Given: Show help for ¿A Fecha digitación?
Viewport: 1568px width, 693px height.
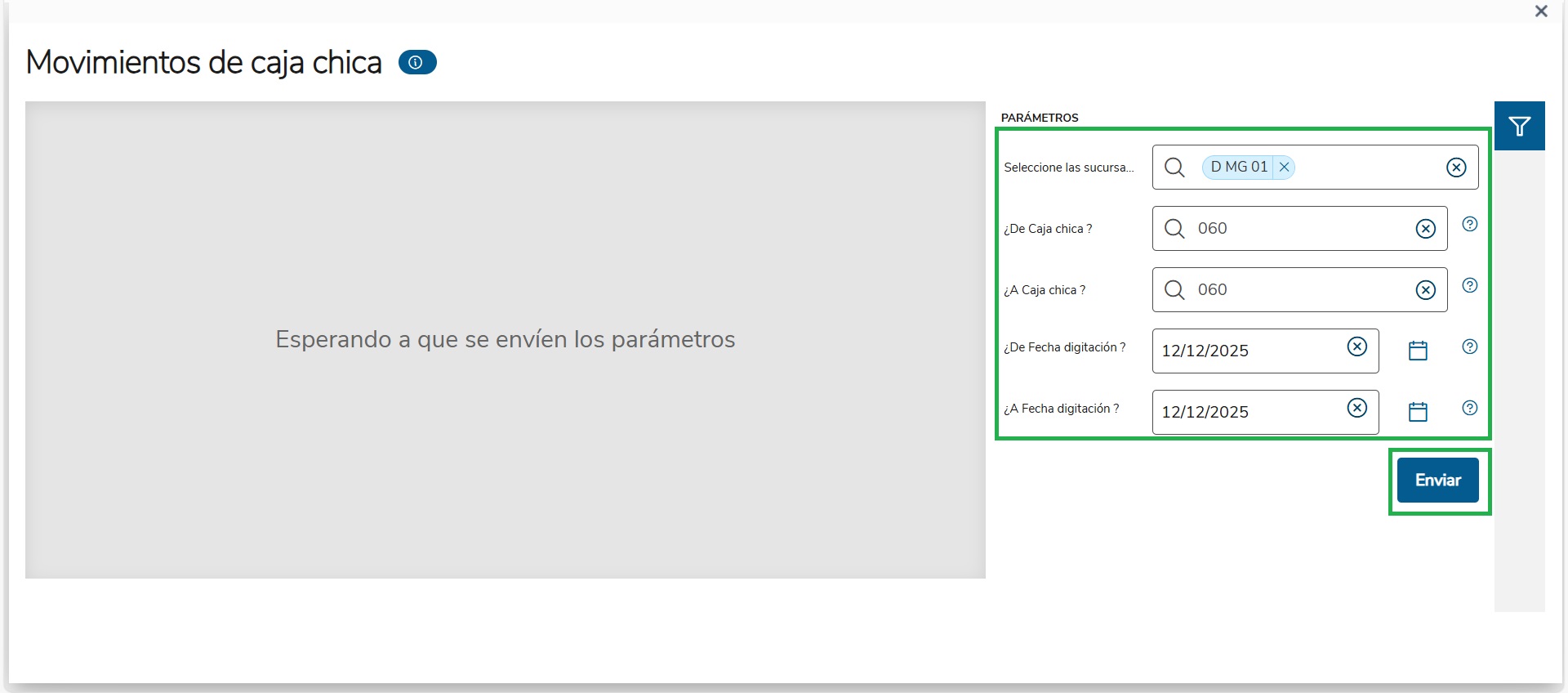Looking at the screenshot, I should pos(1469,408).
